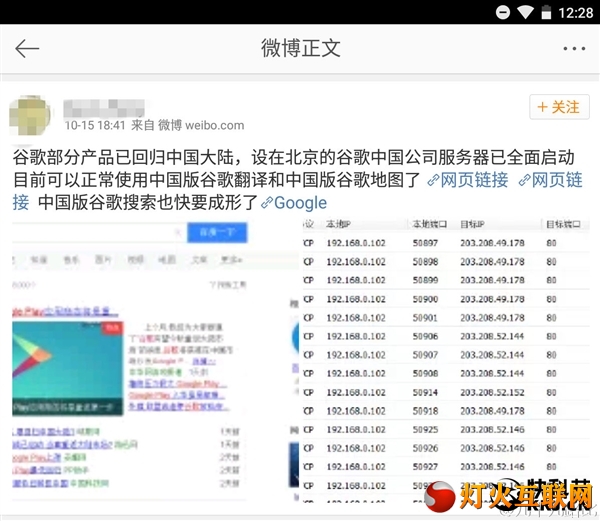Select port cell 50914 in table
The height and width of the screenshot is (521, 600).
[x=425, y=392]
